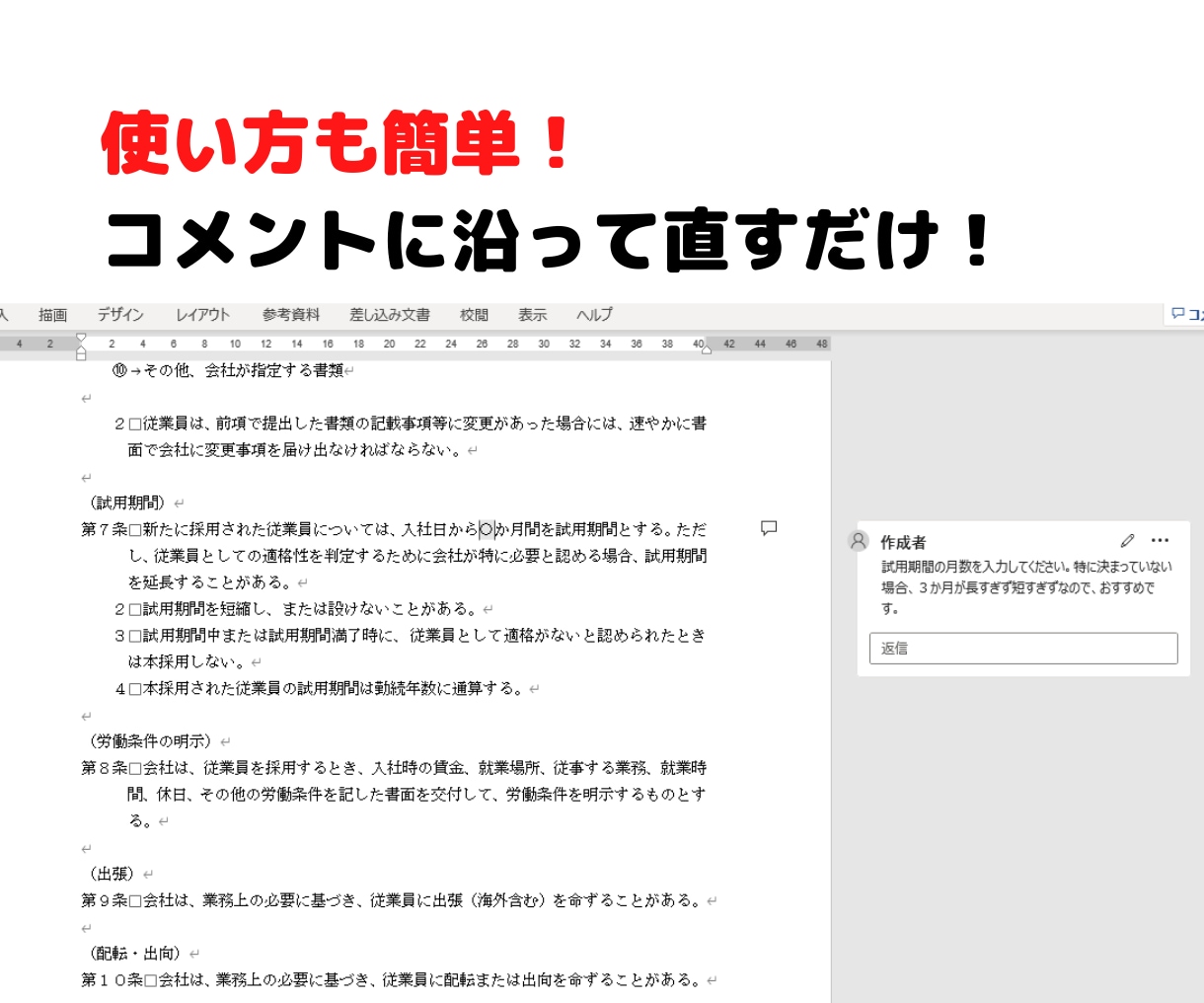Click the comment author avatar icon
Screen dimensions: 1204x1003
tap(859, 541)
